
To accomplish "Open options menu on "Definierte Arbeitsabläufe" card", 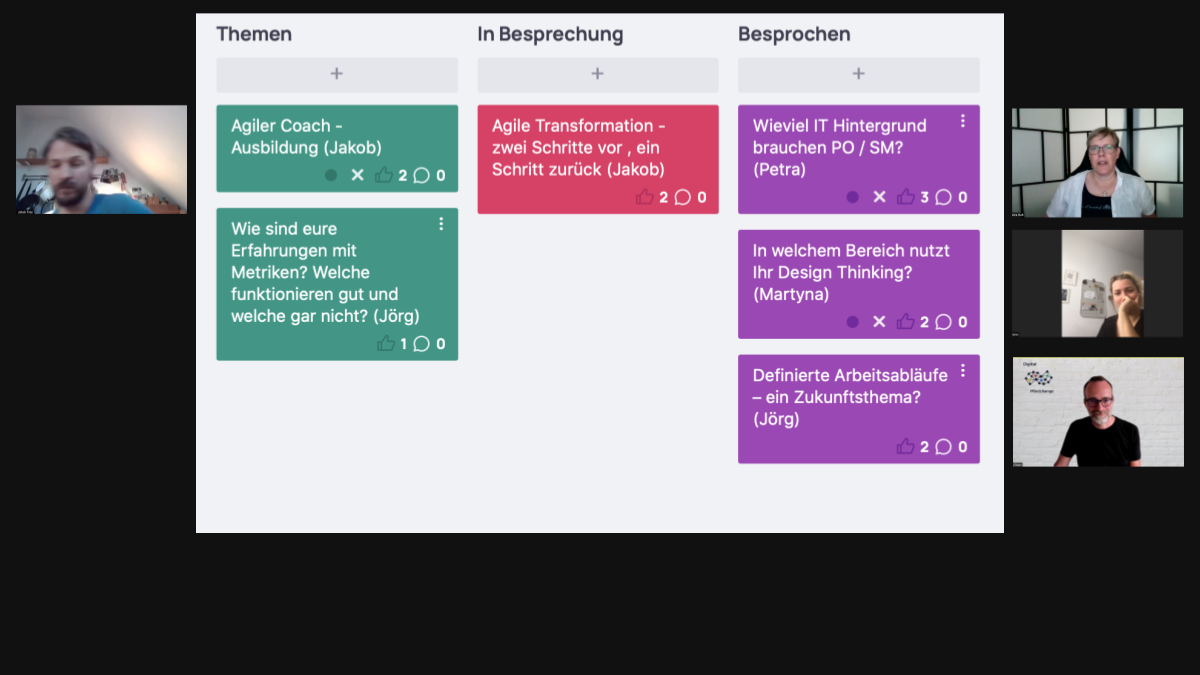I will pos(963,370).
